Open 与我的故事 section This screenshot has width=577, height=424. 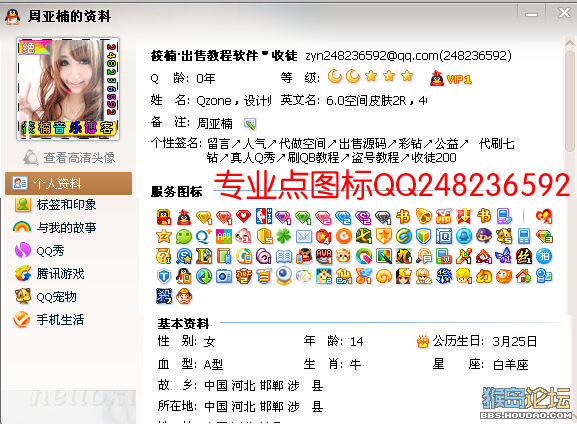pyautogui.click(x=55, y=227)
